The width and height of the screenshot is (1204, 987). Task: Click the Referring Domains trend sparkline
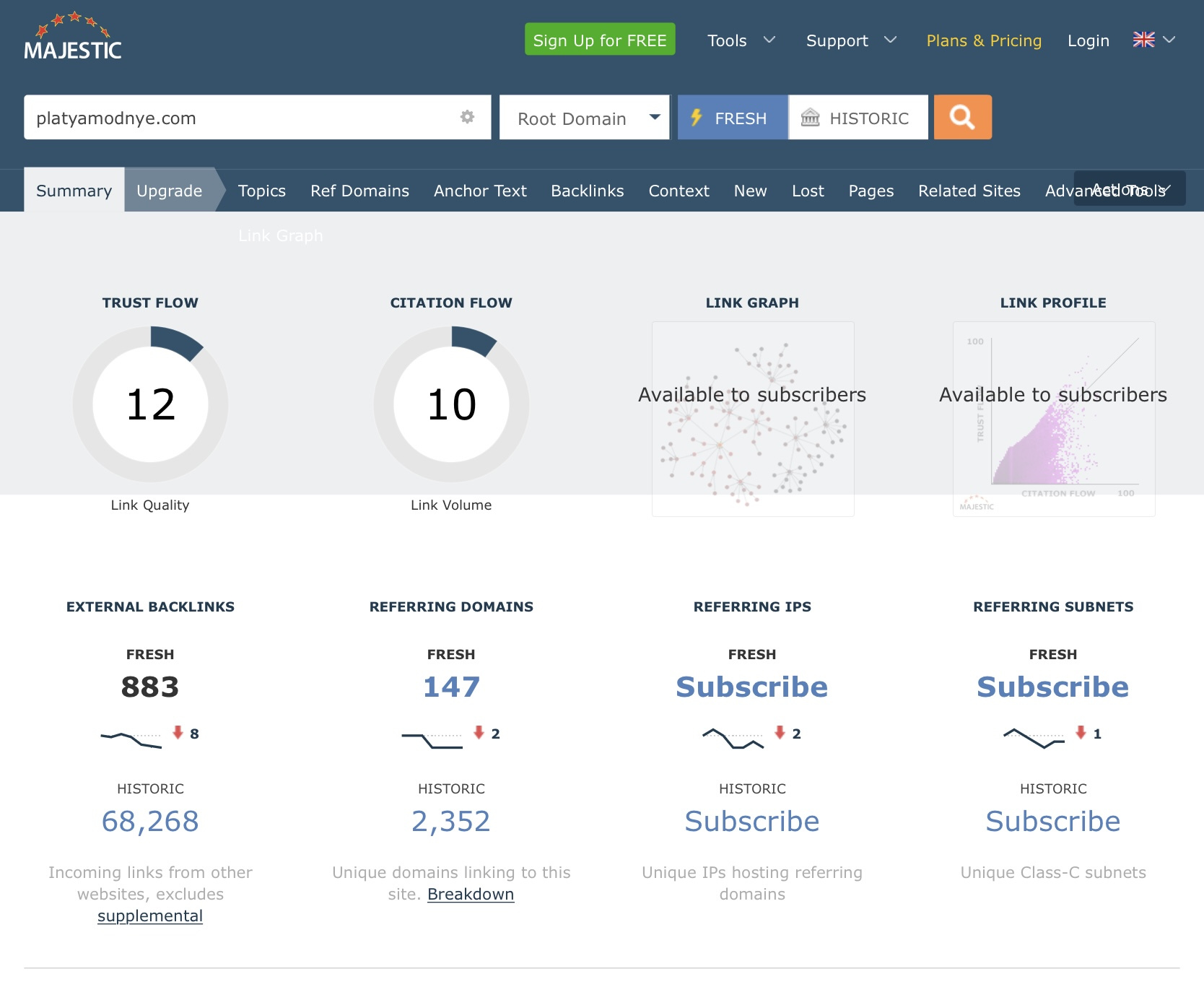432,740
